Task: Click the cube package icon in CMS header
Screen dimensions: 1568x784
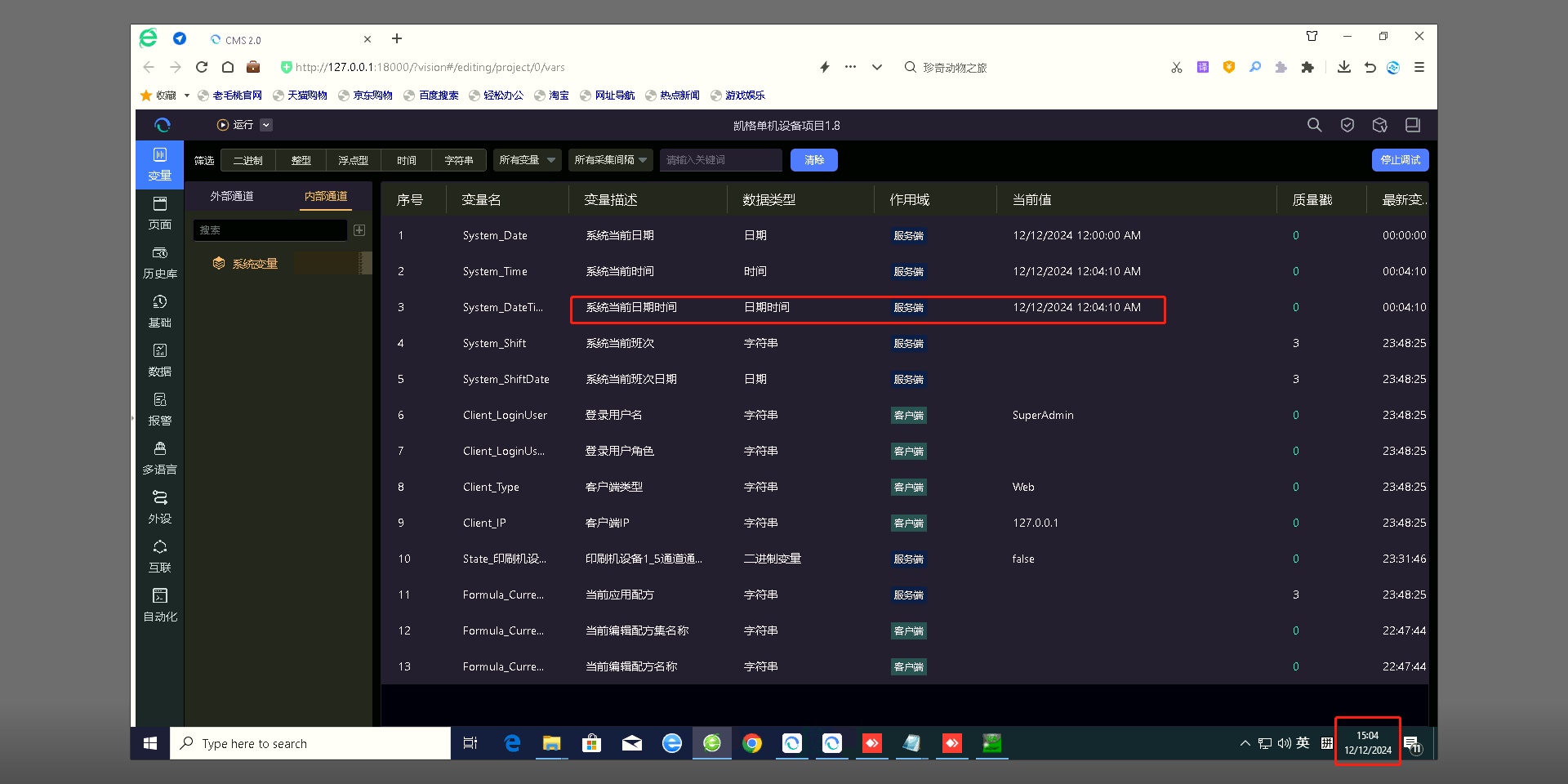Action: [x=1380, y=125]
